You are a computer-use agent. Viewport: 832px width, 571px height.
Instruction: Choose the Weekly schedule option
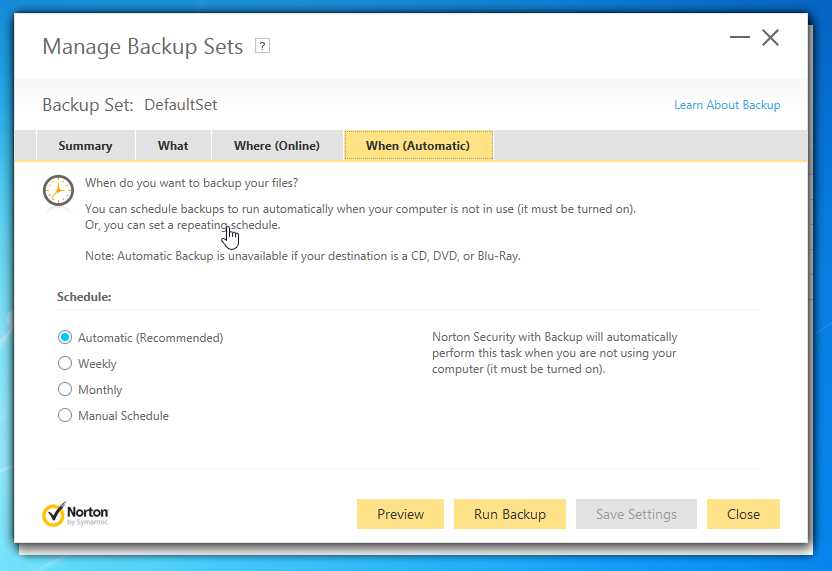pos(65,364)
